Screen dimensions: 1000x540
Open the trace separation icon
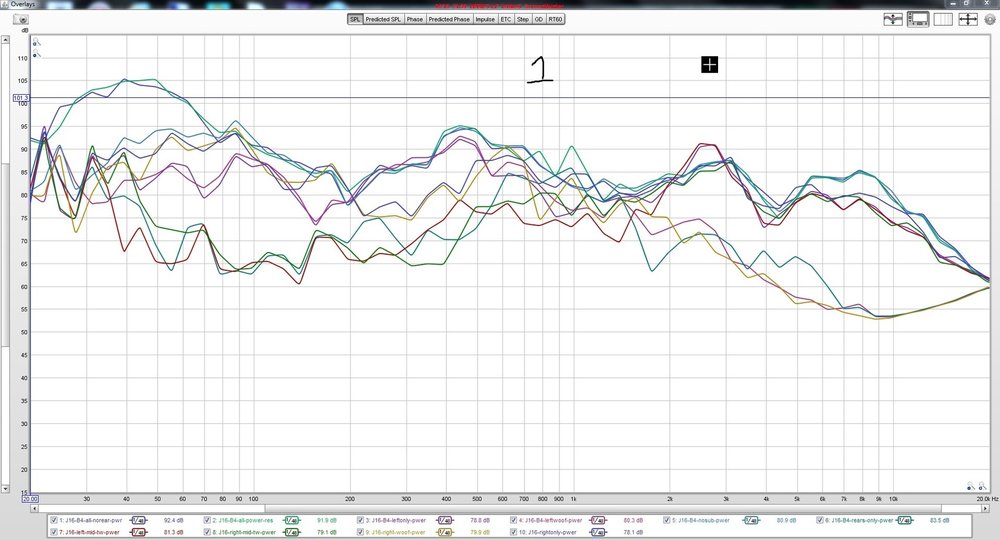tap(893, 19)
